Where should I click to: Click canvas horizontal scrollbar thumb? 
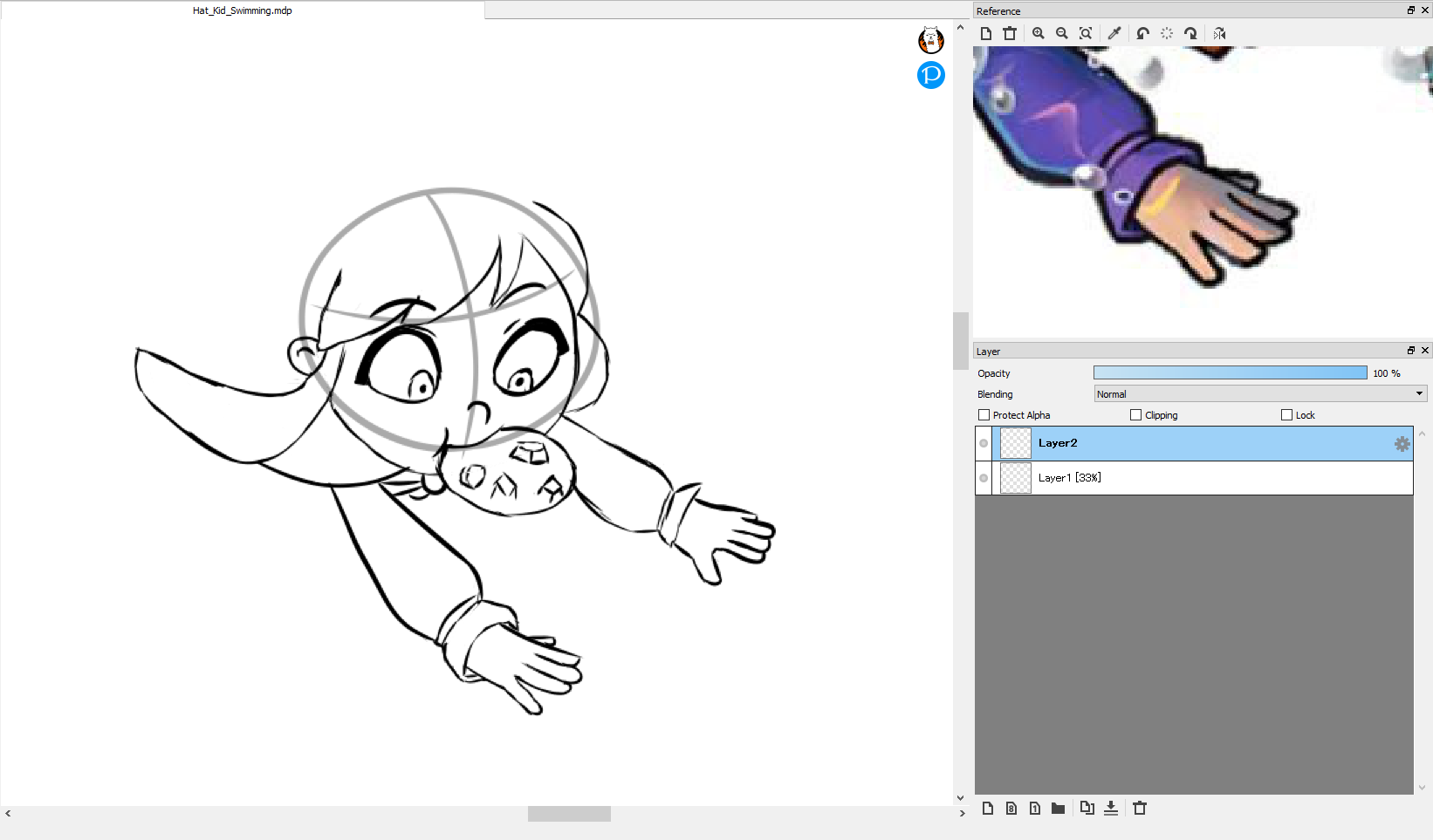(569, 814)
